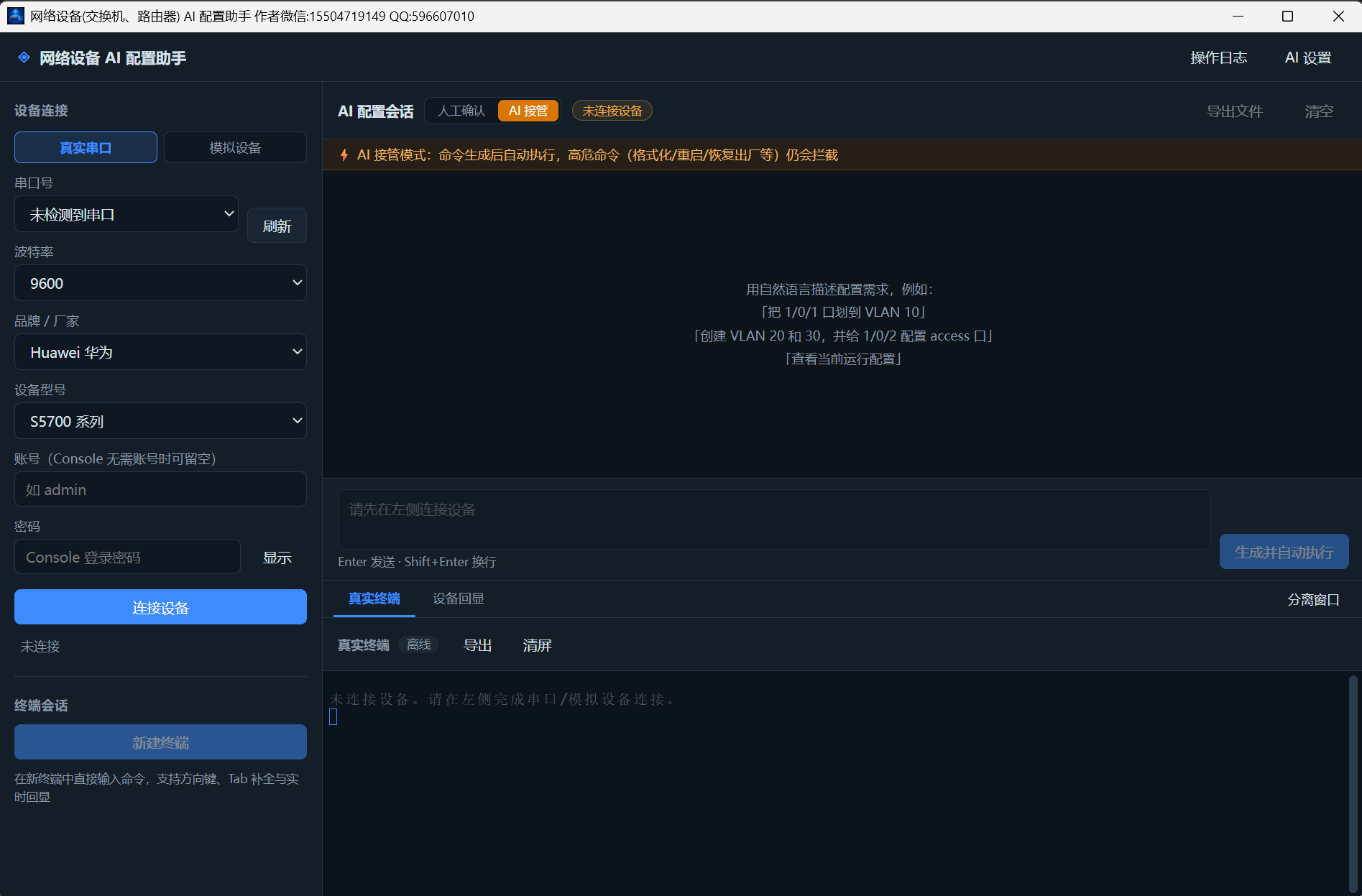
Task: Click the 未连接设备 status badge
Action: (612, 111)
